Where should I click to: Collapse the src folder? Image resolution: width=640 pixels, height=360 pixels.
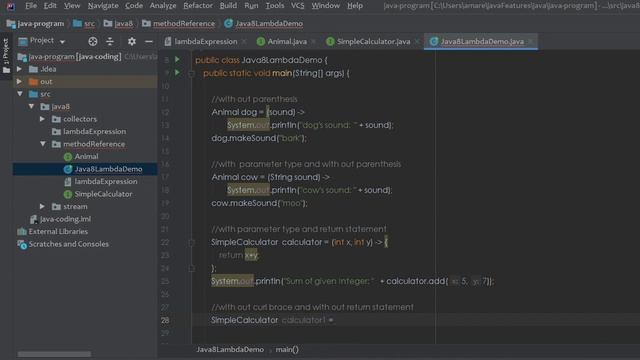coord(20,94)
